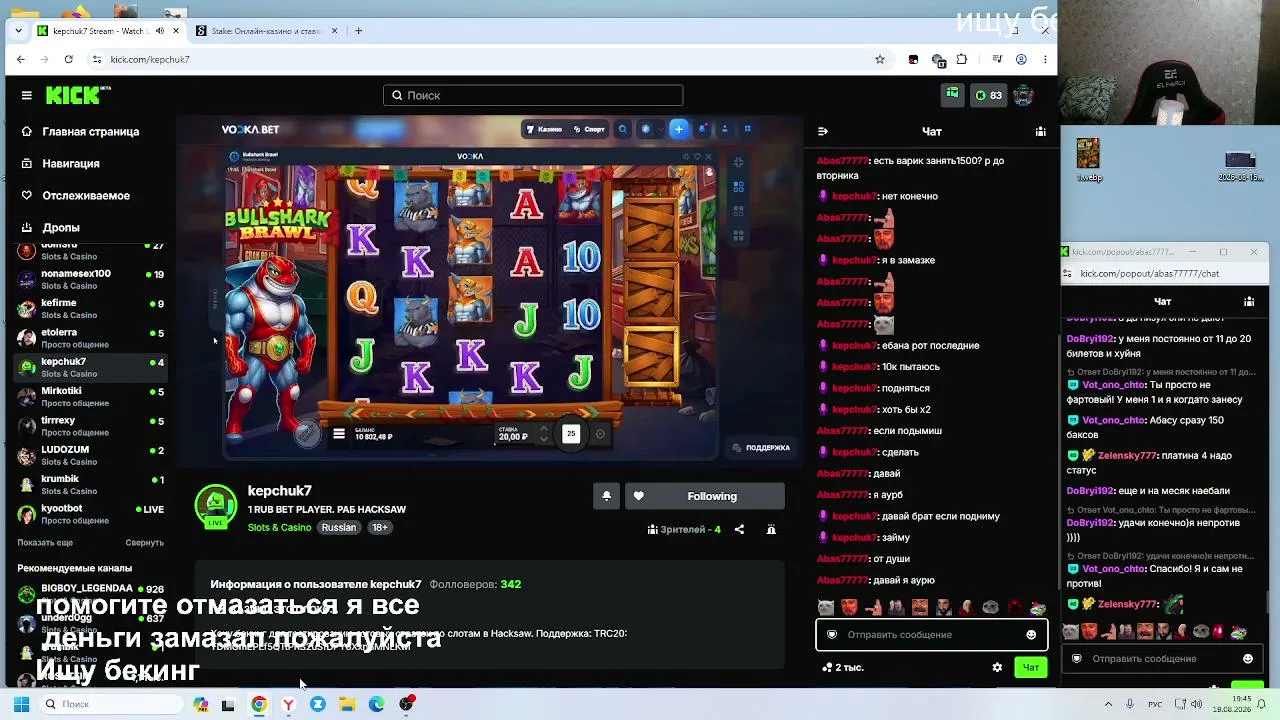Open Chrome from the taskbar
Viewport: 1280px width, 720px height.
point(259,704)
